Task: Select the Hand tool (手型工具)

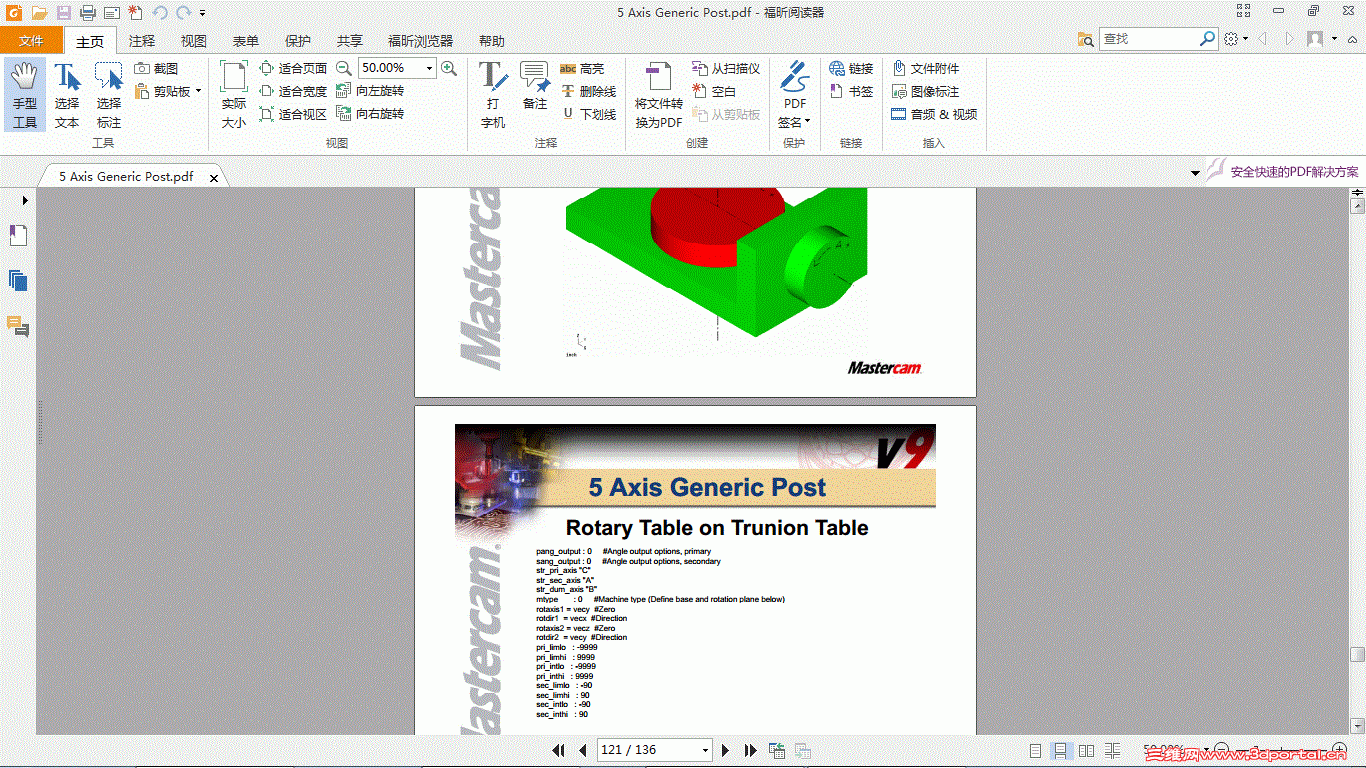Action: (x=25, y=95)
